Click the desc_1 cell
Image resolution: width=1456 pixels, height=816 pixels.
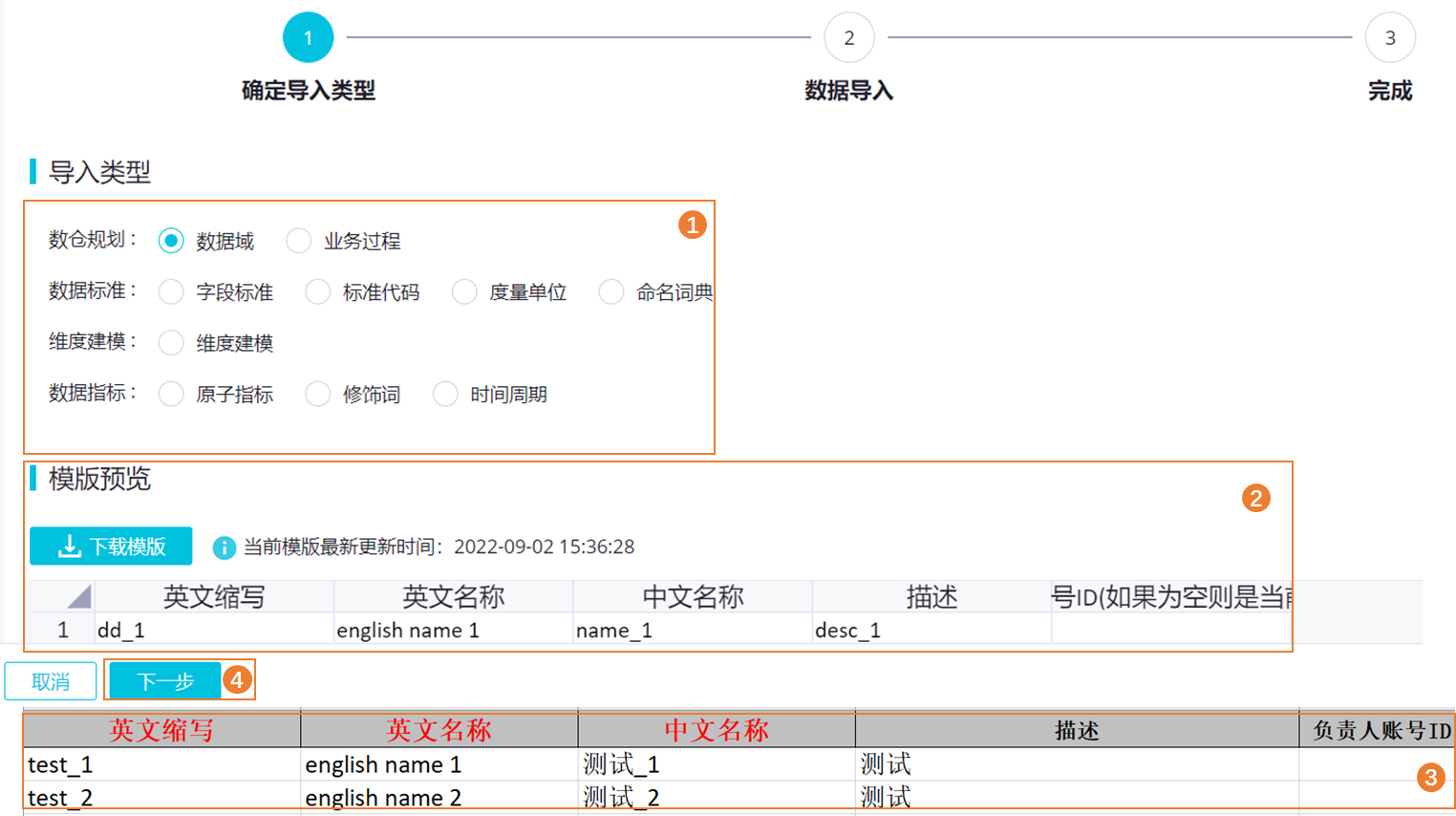click(931, 630)
